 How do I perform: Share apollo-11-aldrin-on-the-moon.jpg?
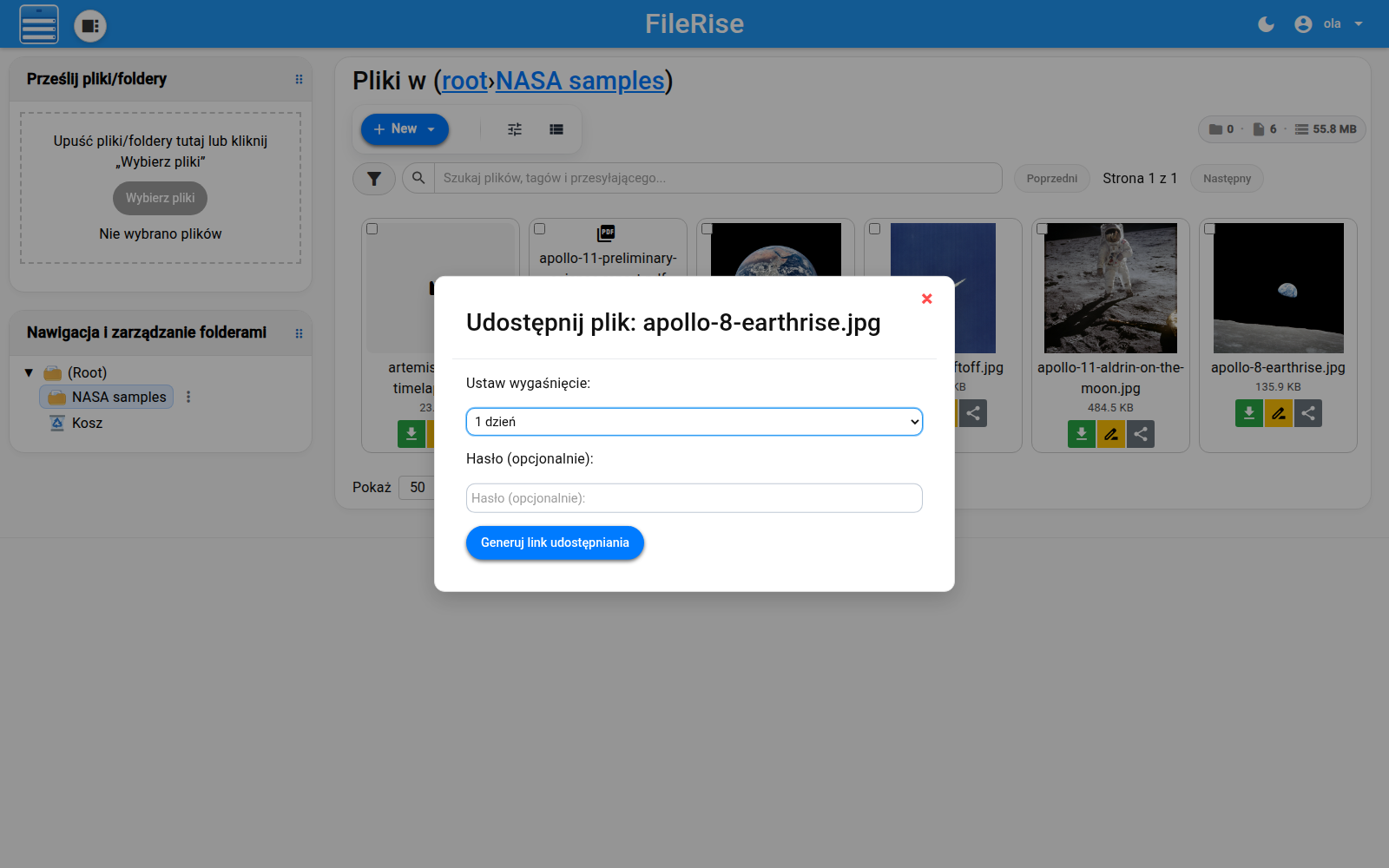tap(1141, 434)
